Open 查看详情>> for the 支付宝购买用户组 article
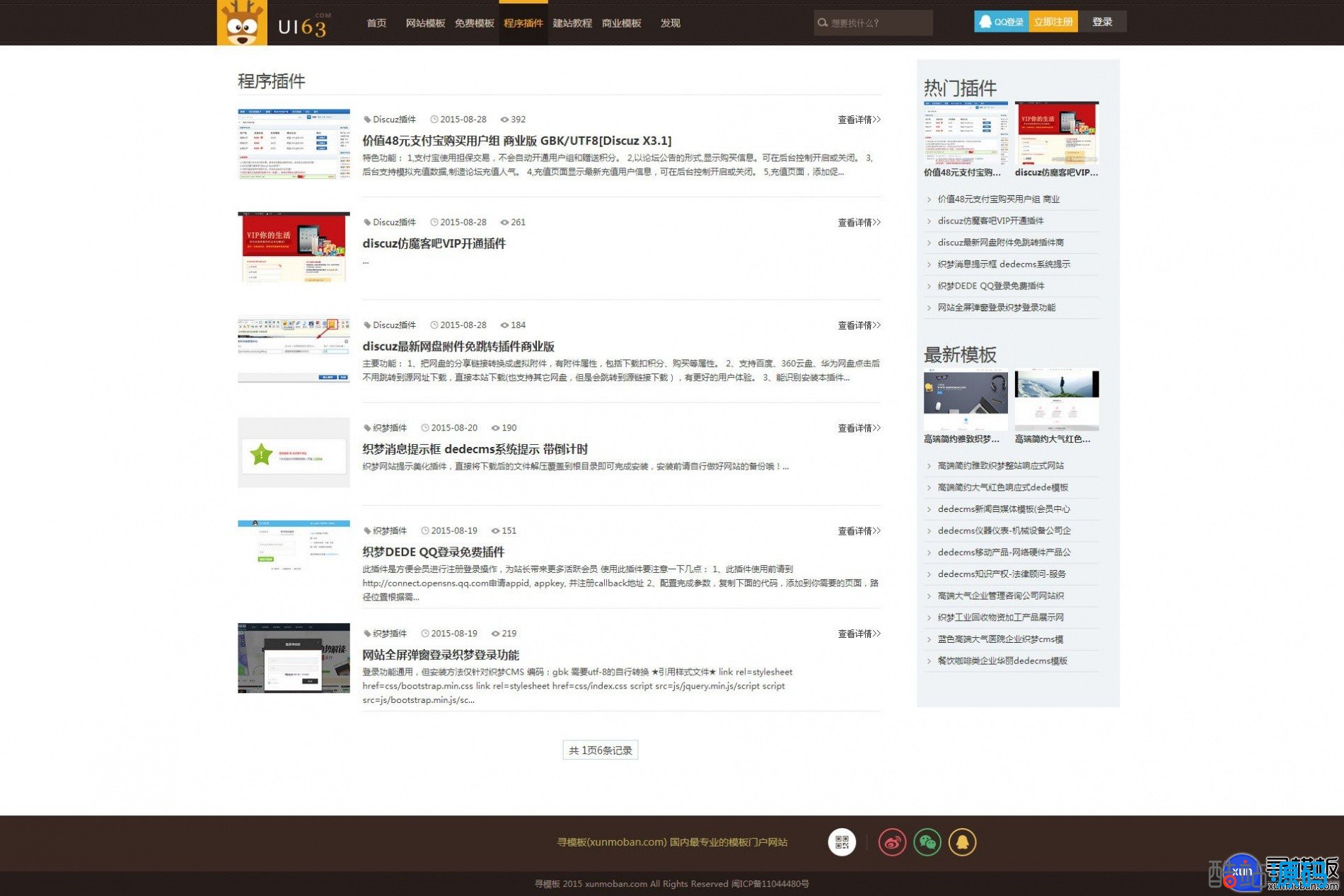The width and height of the screenshot is (1344, 896). coord(859,120)
